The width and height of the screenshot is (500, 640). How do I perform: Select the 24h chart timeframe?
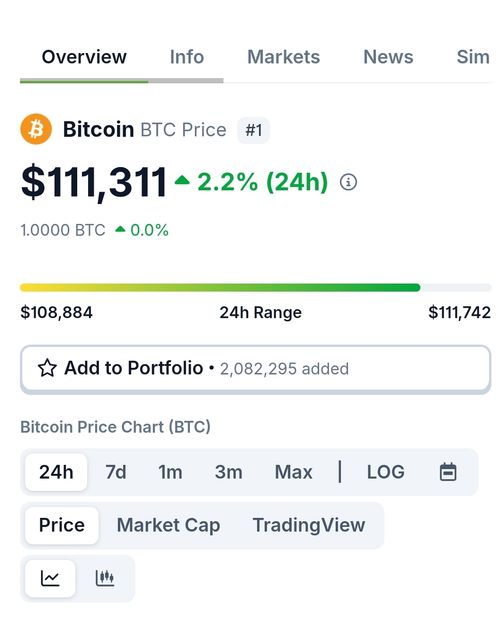56,472
